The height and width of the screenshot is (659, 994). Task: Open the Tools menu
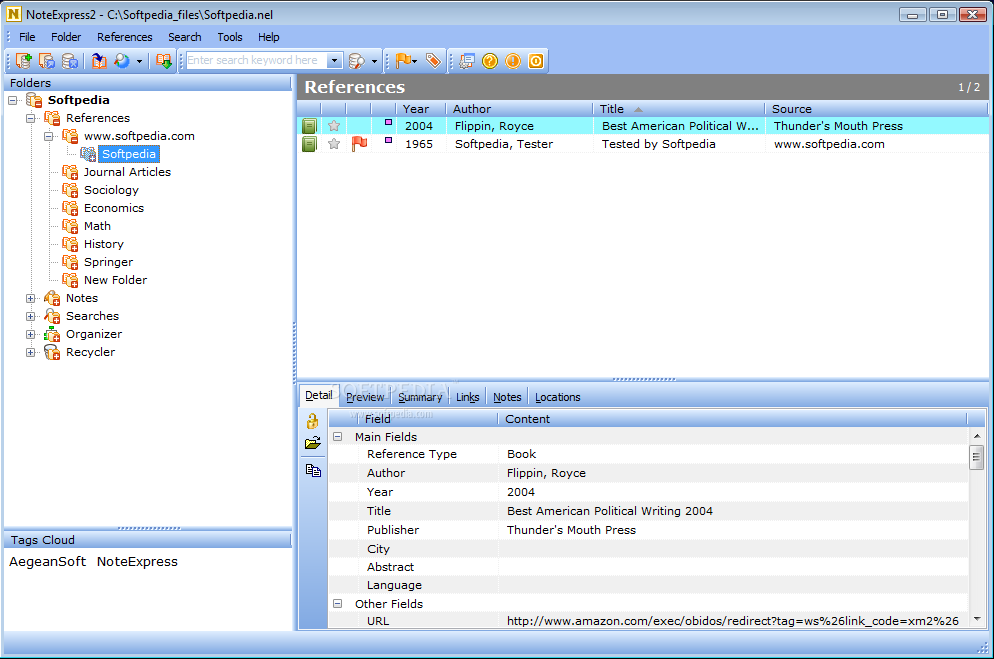229,37
